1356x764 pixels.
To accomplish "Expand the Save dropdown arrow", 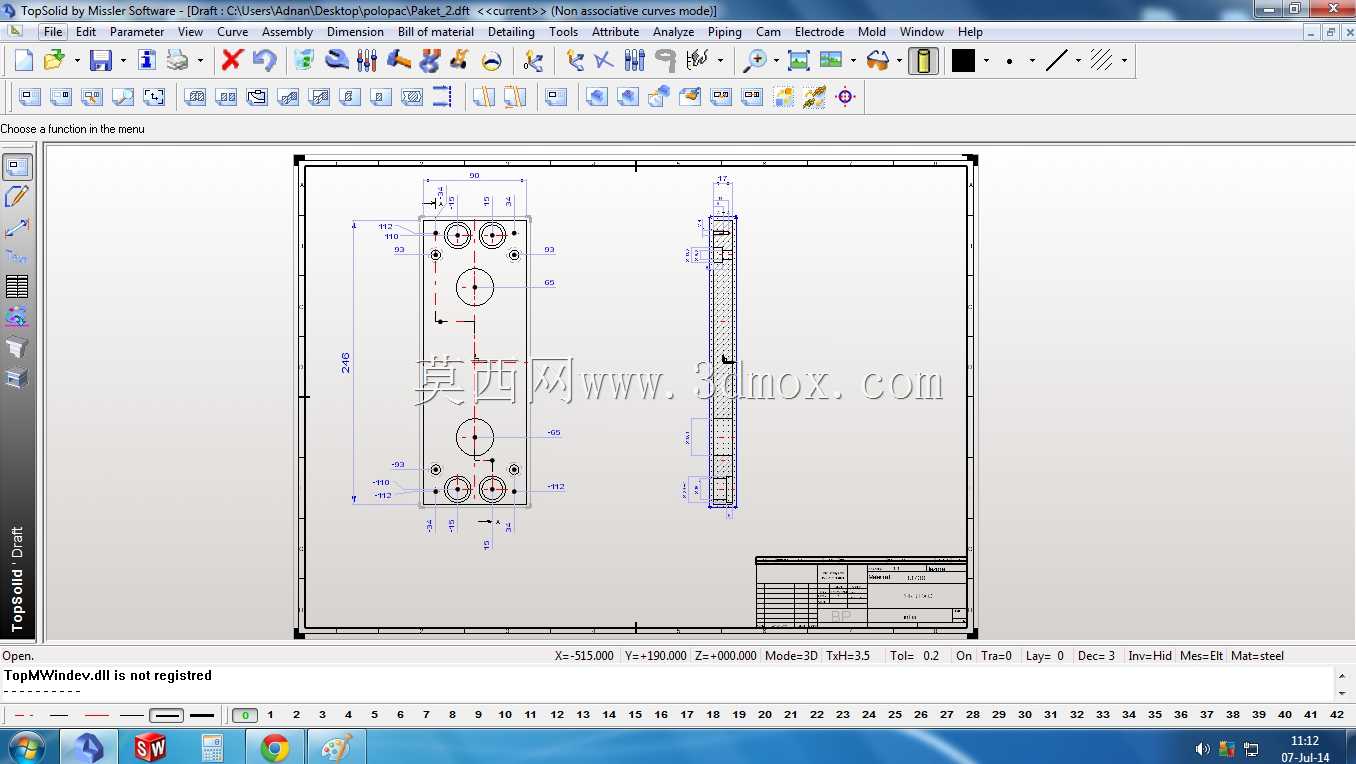I will [123, 61].
